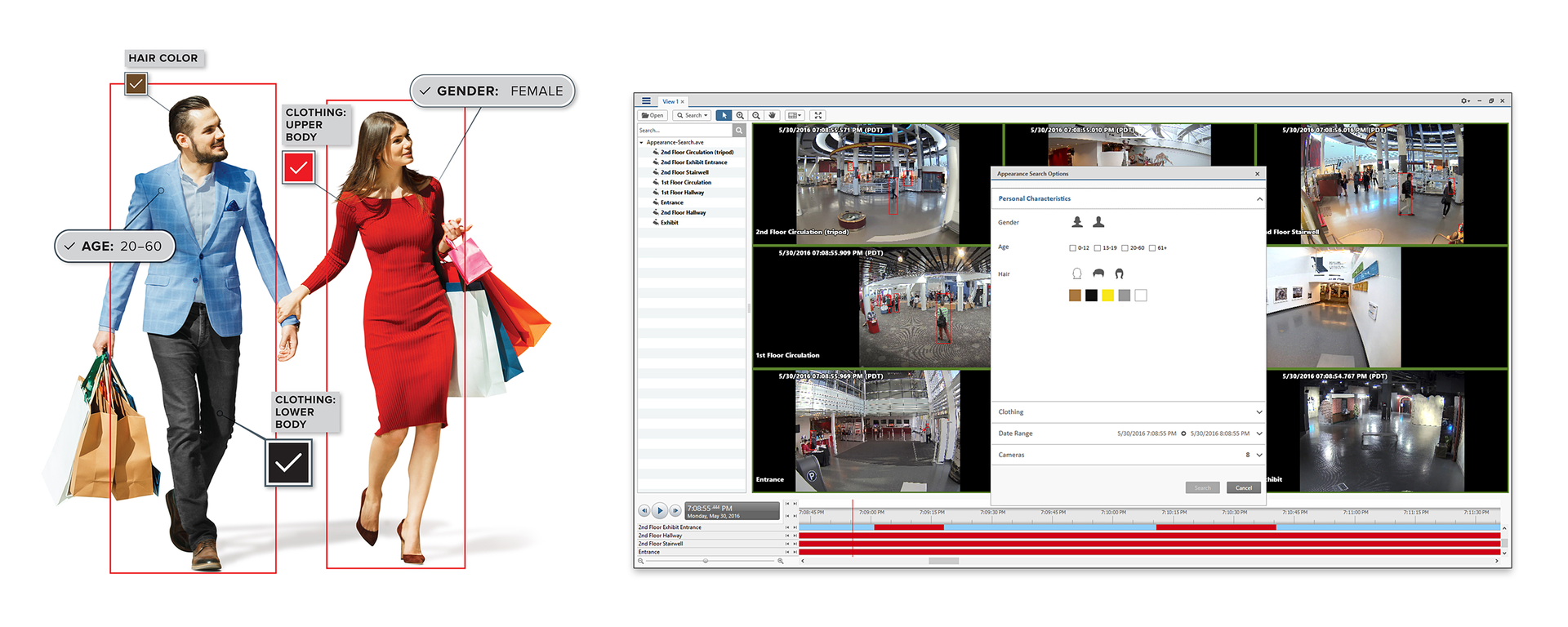Choose the long hair style icon
1568x627 pixels.
click(1119, 273)
